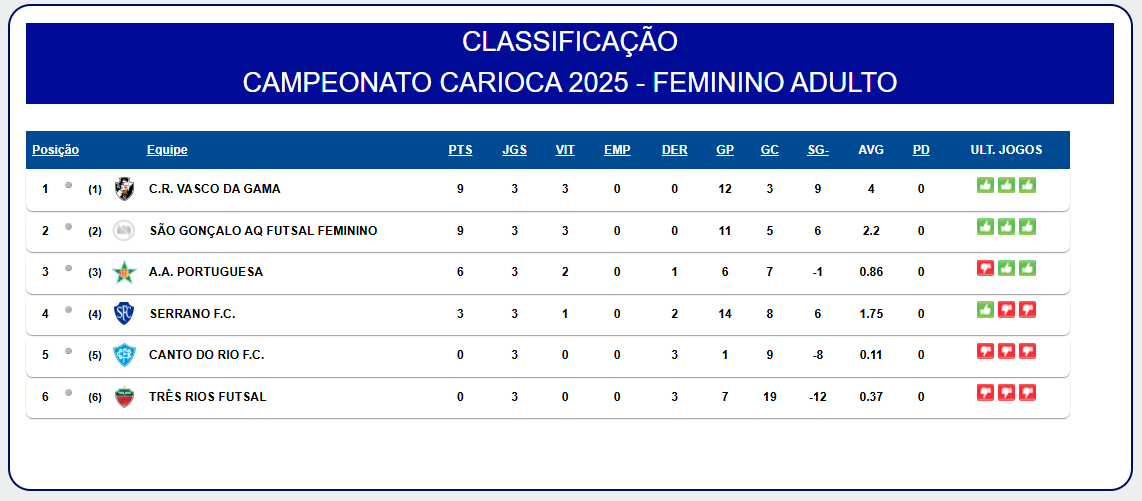Select the Serrano F.C. team name
Screen dimensions: 1142x501
tap(192, 314)
